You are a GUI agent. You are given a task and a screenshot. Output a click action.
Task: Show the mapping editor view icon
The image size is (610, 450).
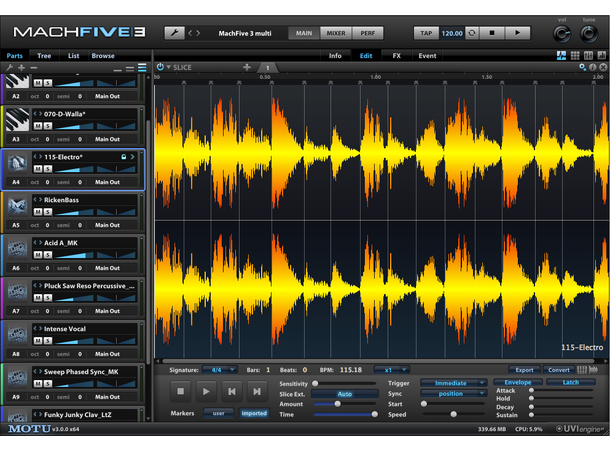589,56
